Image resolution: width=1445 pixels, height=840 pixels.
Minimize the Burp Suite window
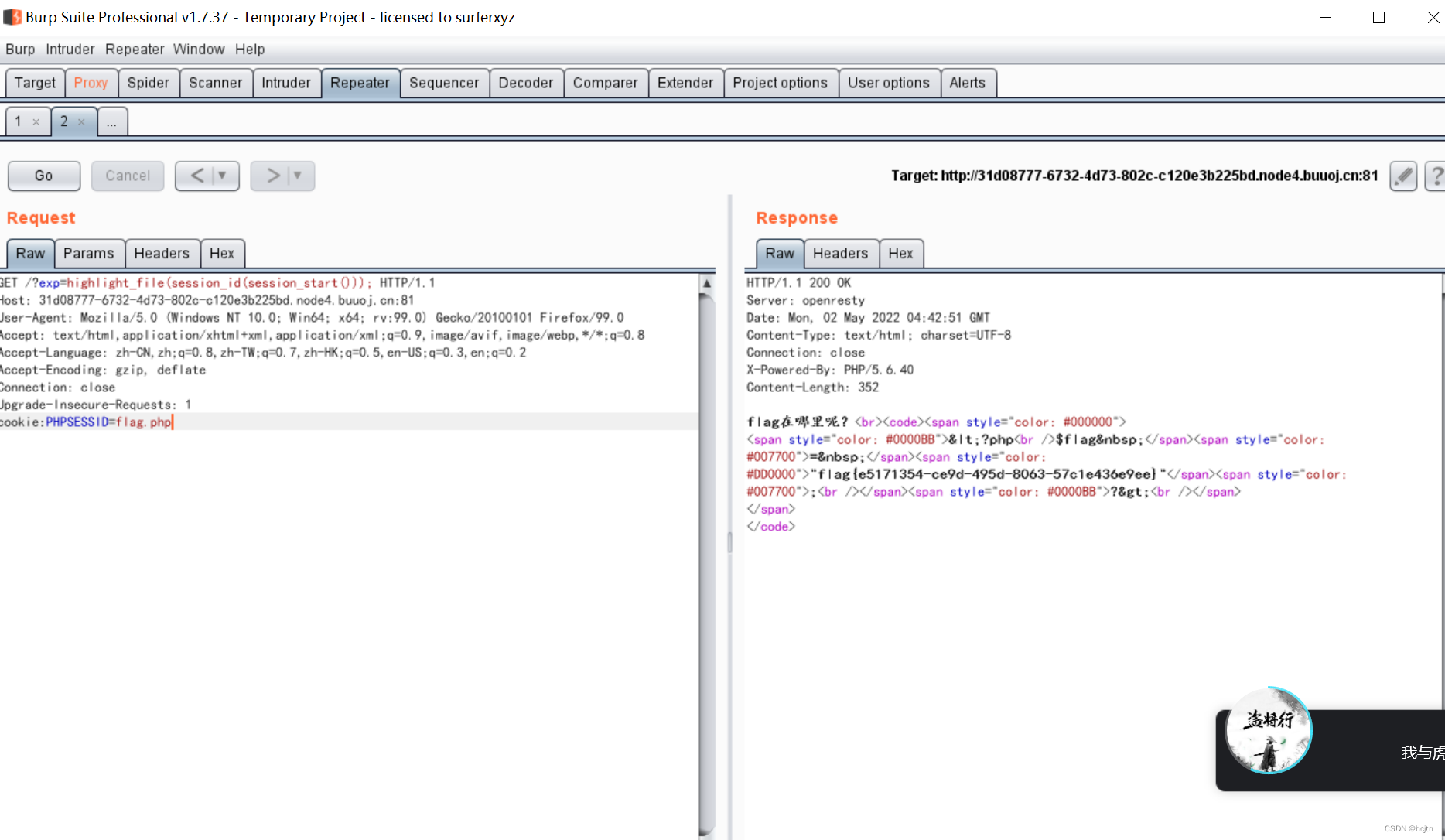tap(1325, 17)
